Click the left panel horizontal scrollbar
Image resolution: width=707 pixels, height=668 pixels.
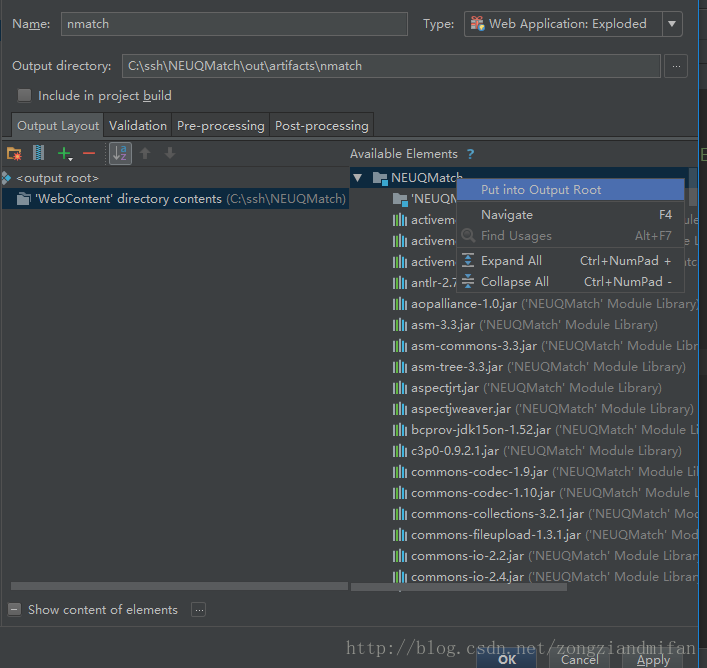click(x=179, y=586)
